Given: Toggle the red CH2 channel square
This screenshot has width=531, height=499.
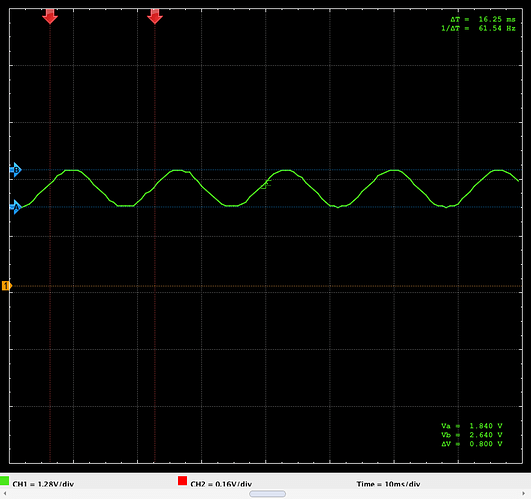Looking at the screenshot, I should point(183,481).
